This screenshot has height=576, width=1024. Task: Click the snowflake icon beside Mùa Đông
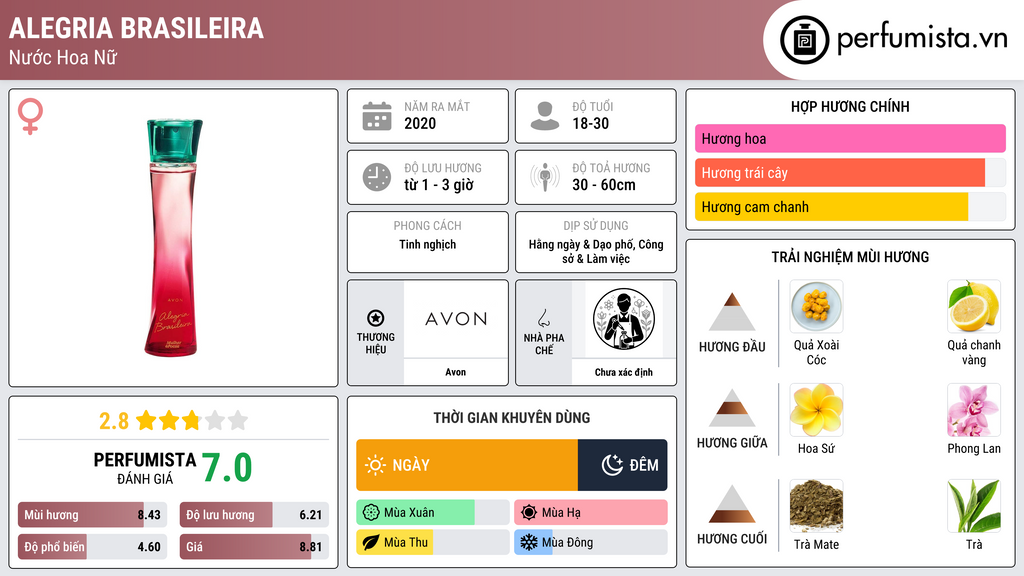point(529,543)
